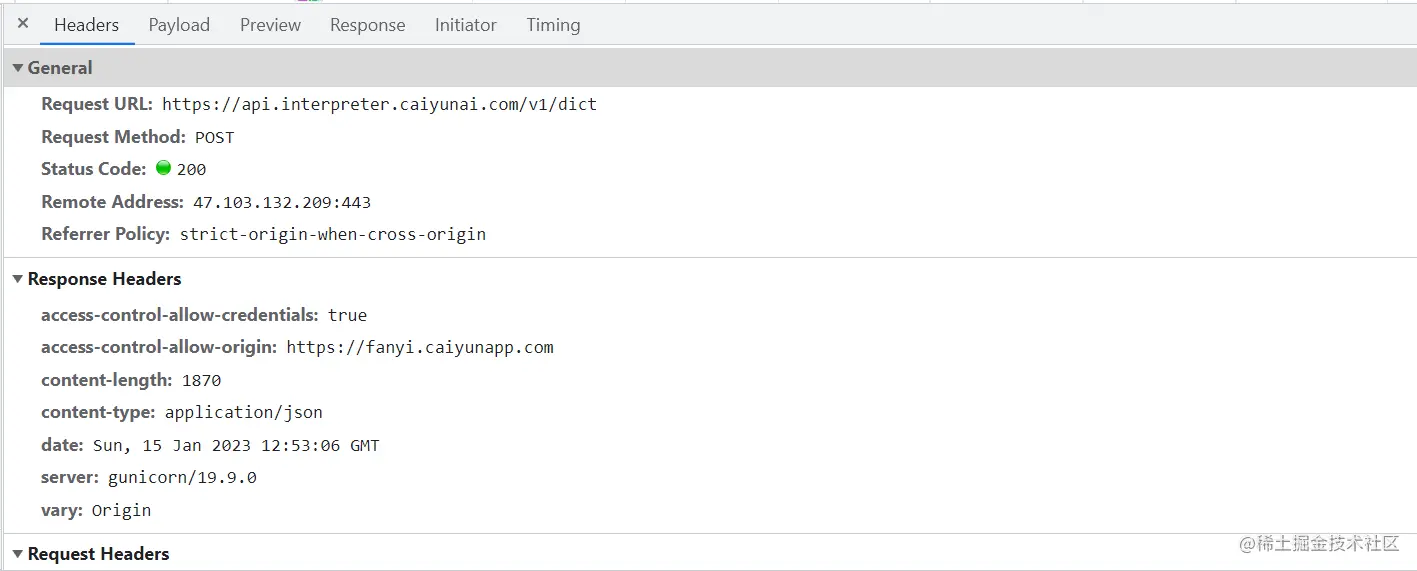Open the Response tab
This screenshot has height=571, width=1417.
367,25
